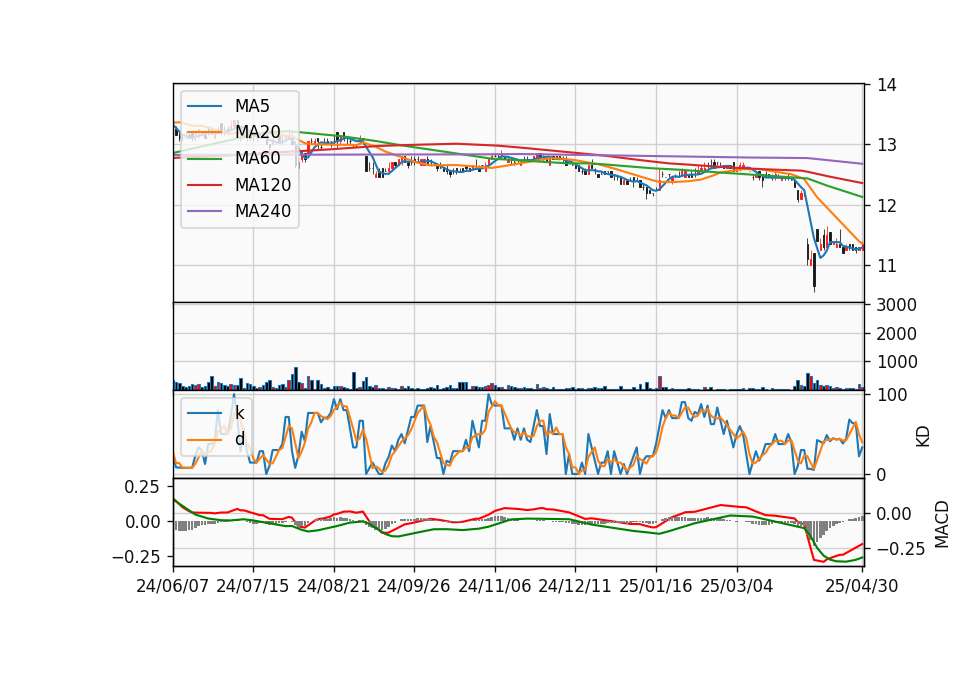Click the right MACD axis value 0.00

tap(894, 514)
